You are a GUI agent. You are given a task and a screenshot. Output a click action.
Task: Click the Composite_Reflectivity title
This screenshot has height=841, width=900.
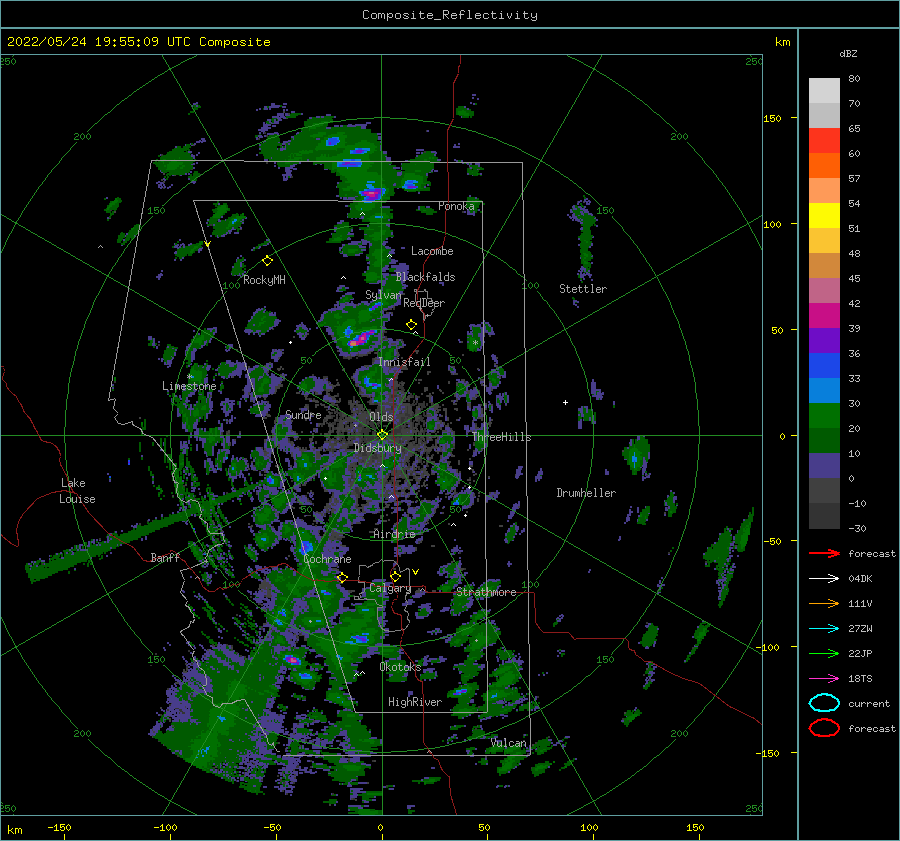(449, 15)
